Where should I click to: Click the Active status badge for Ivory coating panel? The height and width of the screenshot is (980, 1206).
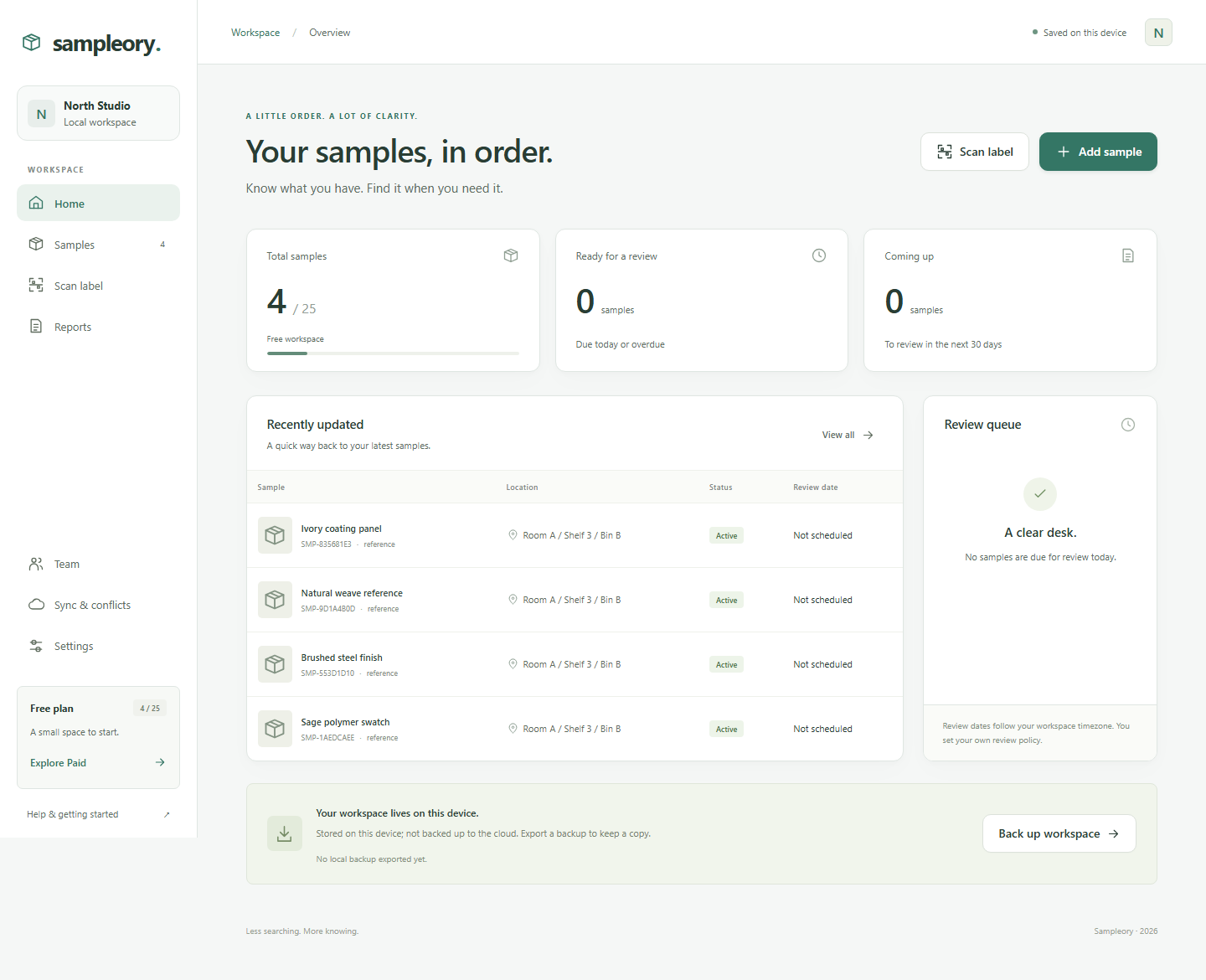pyautogui.click(x=726, y=535)
